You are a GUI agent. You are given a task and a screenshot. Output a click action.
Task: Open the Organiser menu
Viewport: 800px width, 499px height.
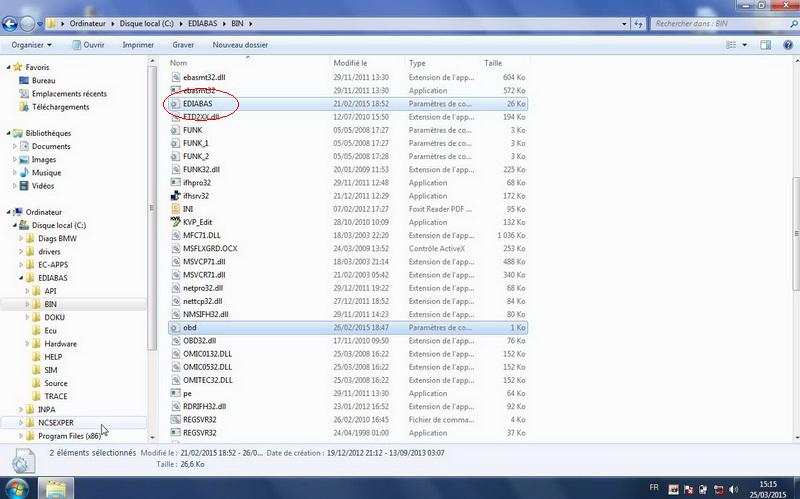[31, 45]
